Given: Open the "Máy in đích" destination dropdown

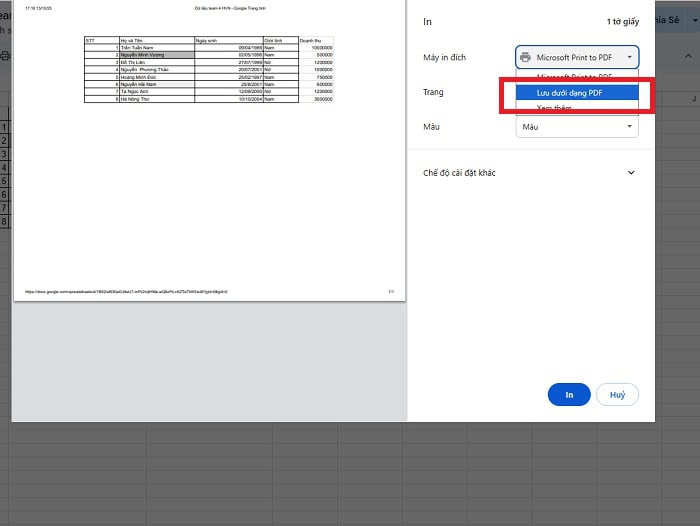Looking at the screenshot, I should point(577,58).
